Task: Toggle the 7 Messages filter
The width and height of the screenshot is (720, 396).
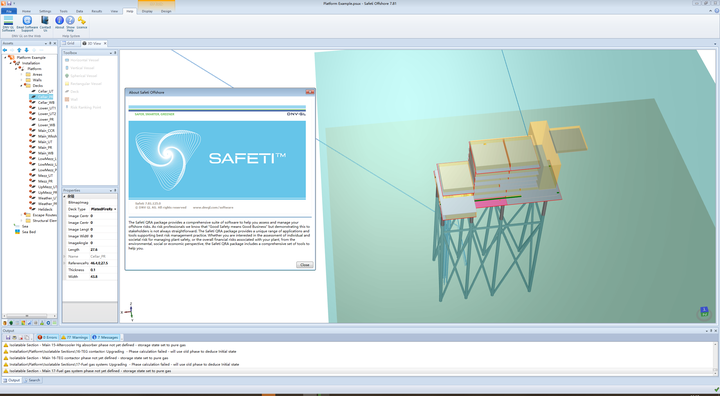Action: pyautogui.click(x=105, y=337)
